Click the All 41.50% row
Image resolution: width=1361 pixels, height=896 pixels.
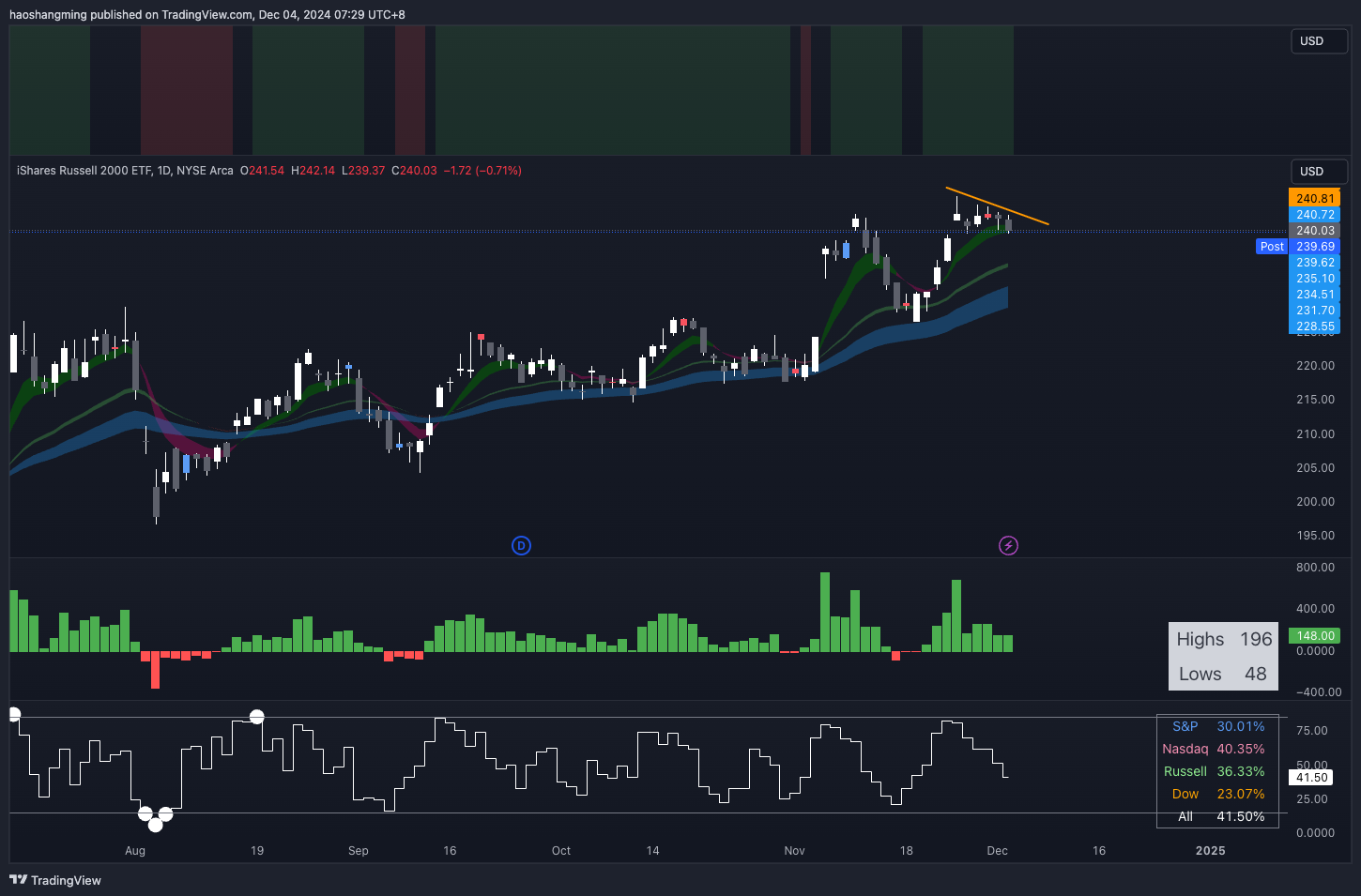pyautogui.click(x=1217, y=816)
